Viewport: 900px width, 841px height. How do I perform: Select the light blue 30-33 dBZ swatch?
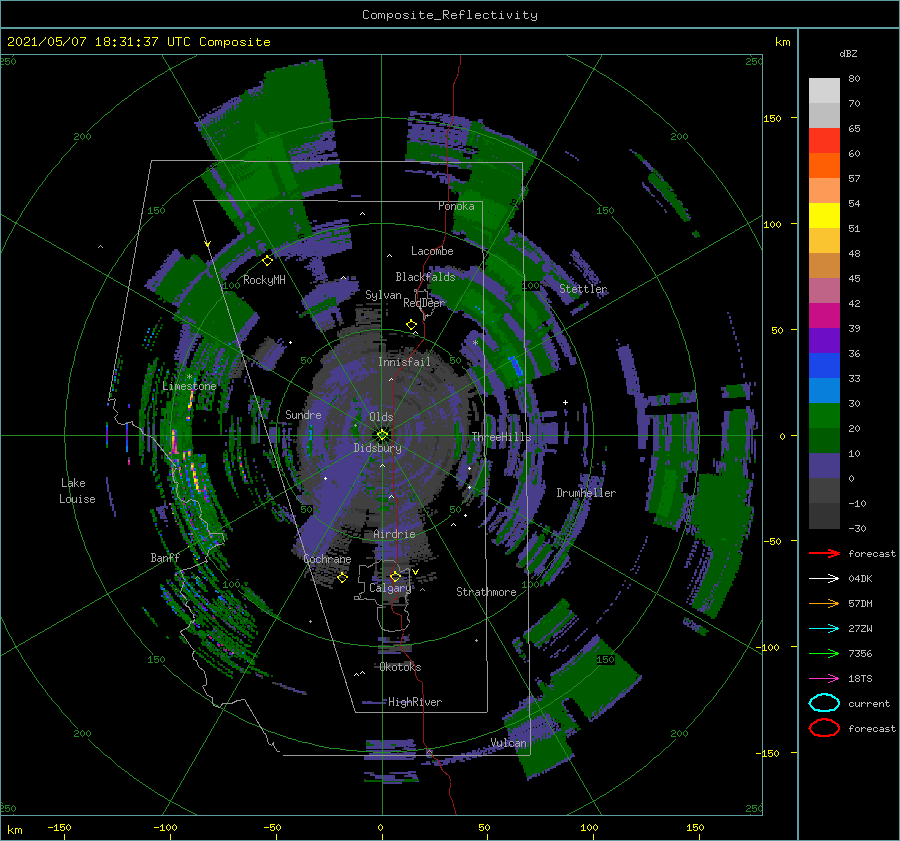click(824, 391)
